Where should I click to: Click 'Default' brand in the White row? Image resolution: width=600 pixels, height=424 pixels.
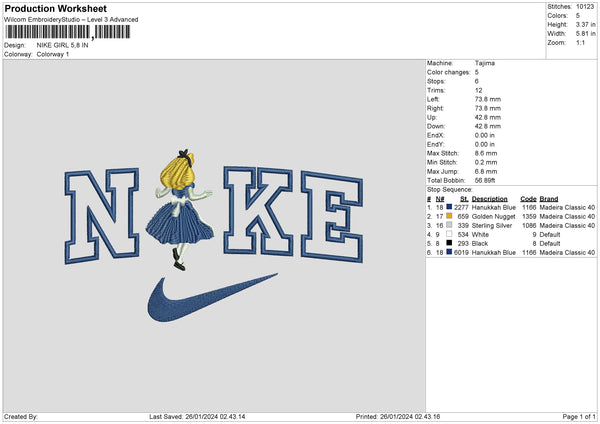tap(550, 235)
